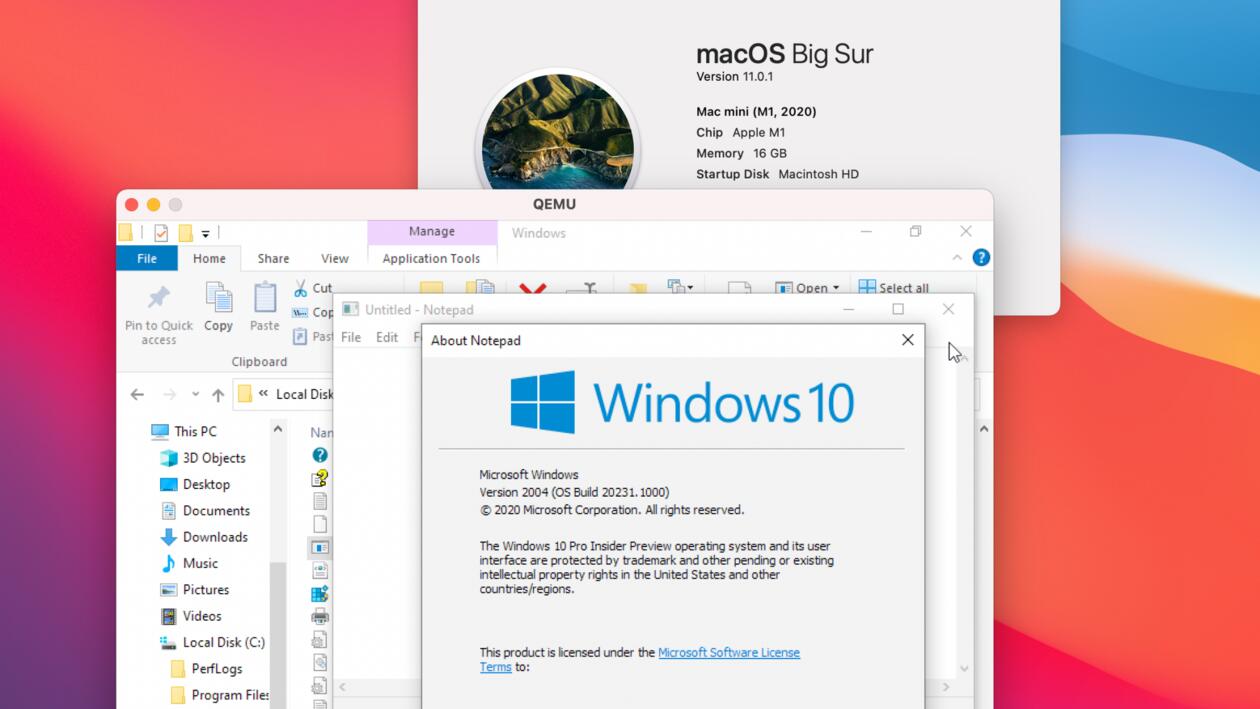Image resolution: width=1260 pixels, height=709 pixels.
Task: Open the Customize Quick Access Toolbar dropdown
Action: pyautogui.click(x=205, y=234)
